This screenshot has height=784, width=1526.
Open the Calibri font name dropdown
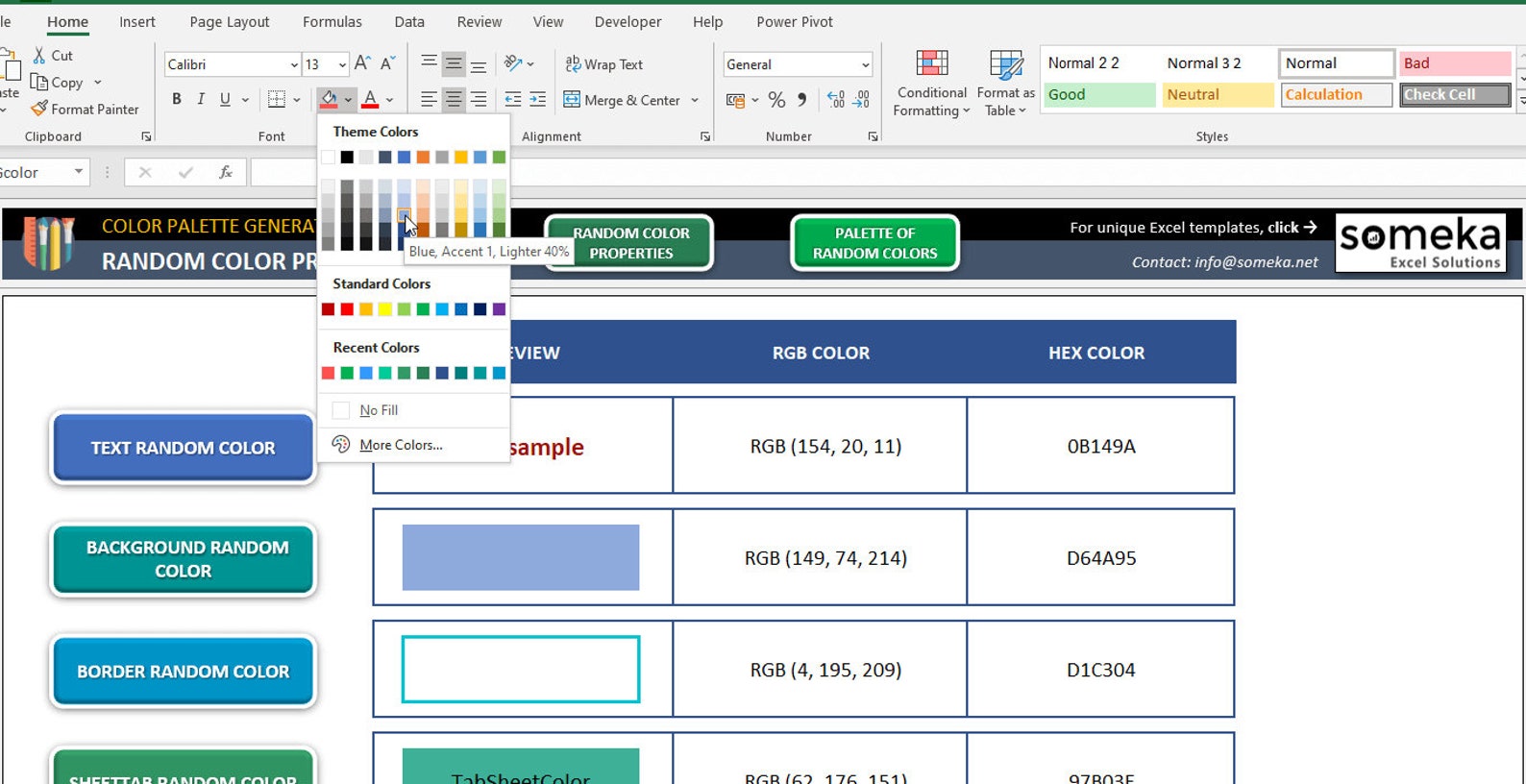tap(294, 64)
